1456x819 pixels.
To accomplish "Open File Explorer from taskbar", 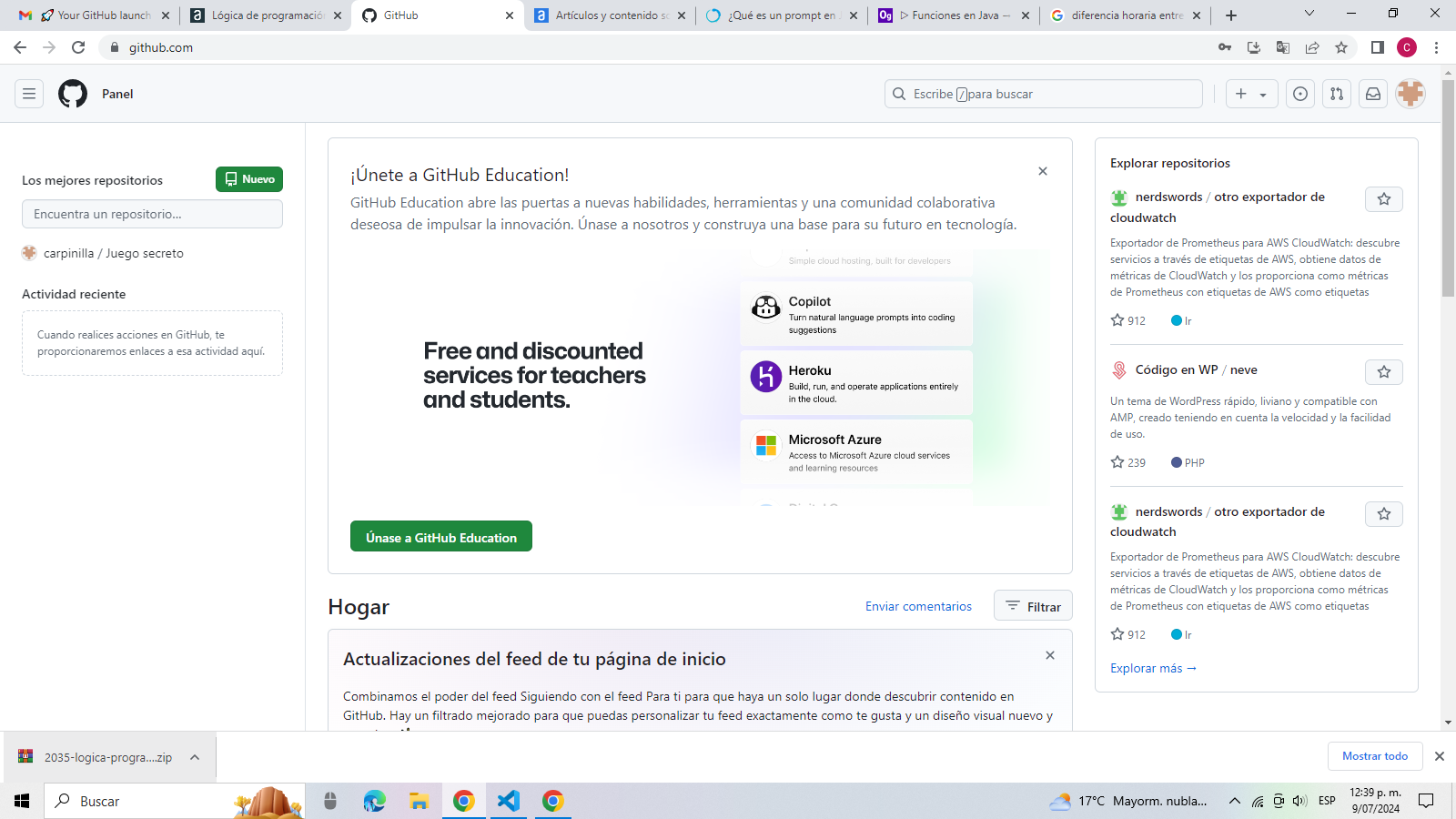I will [419, 801].
